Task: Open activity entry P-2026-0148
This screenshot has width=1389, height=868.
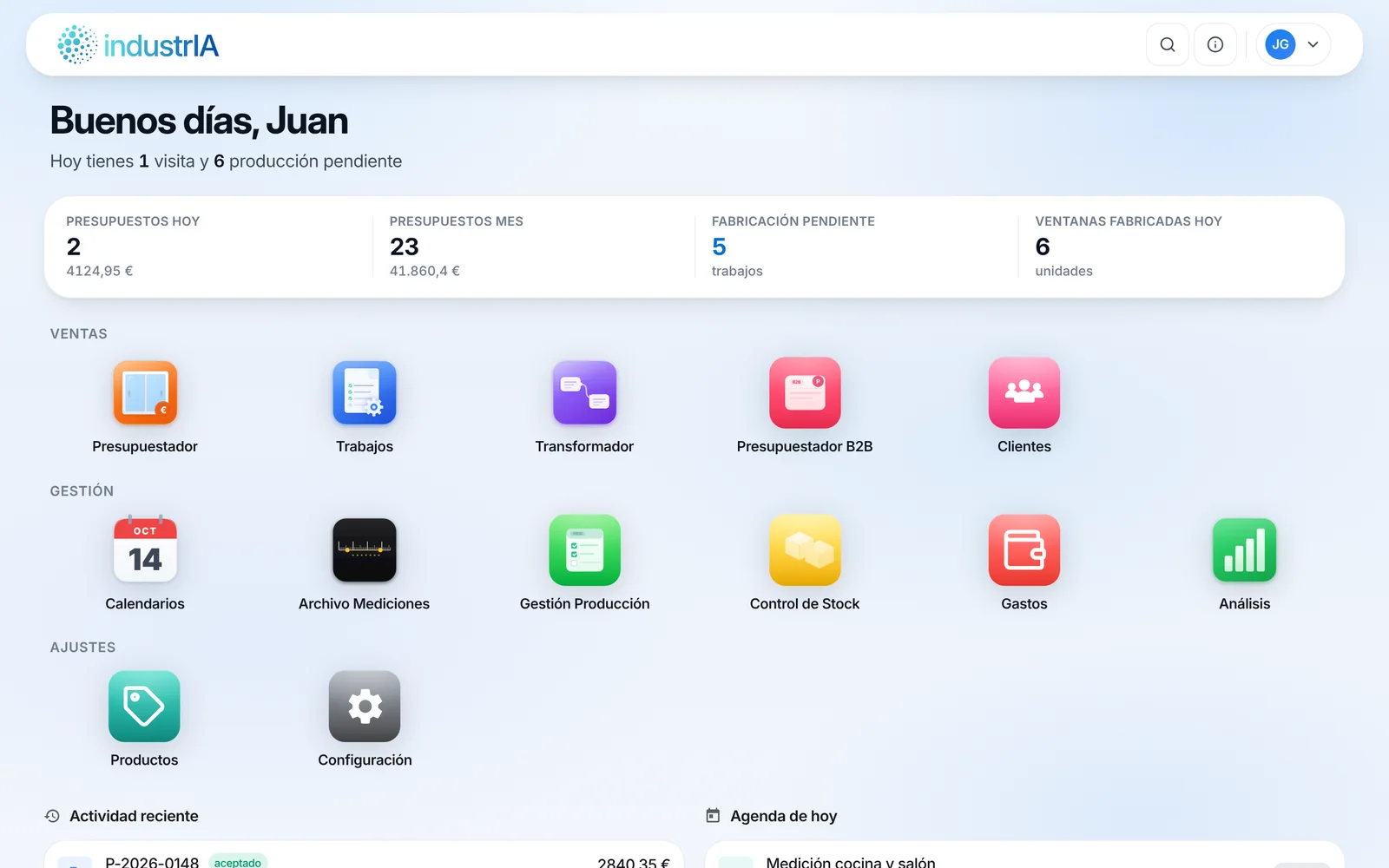Action: pos(364,857)
